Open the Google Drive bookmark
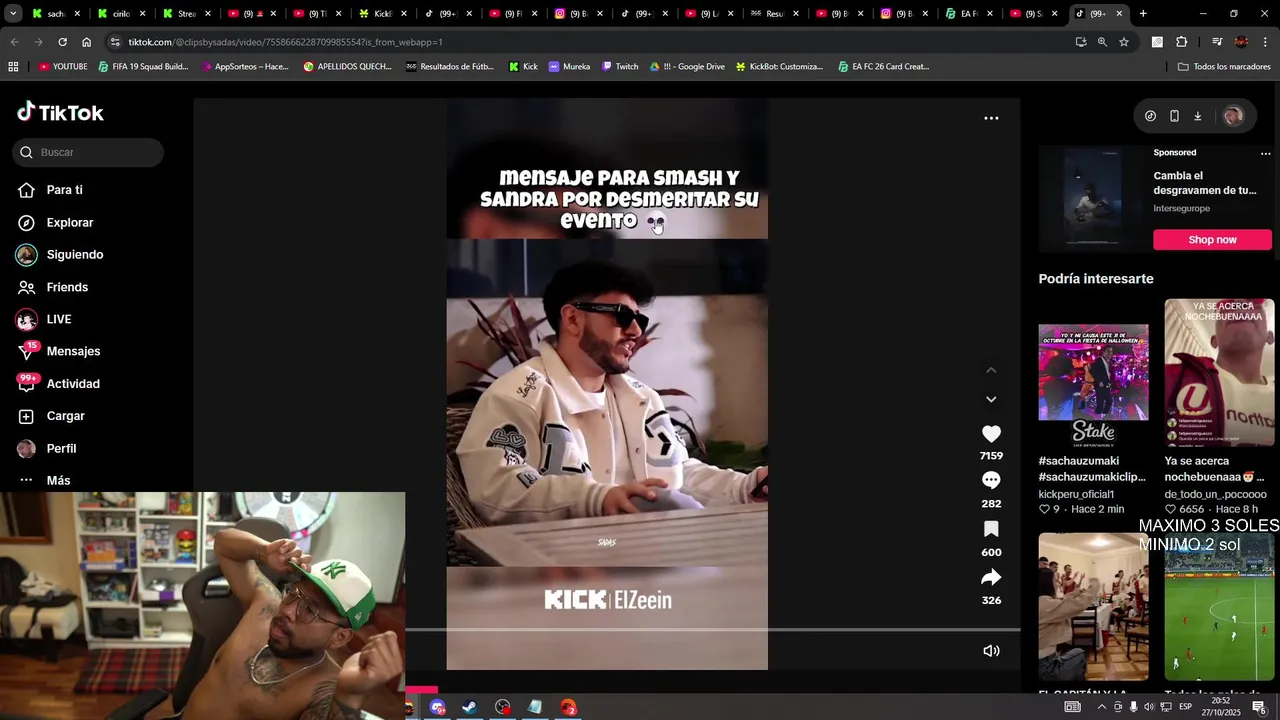 pyautogui.click(x=687, y=66)
